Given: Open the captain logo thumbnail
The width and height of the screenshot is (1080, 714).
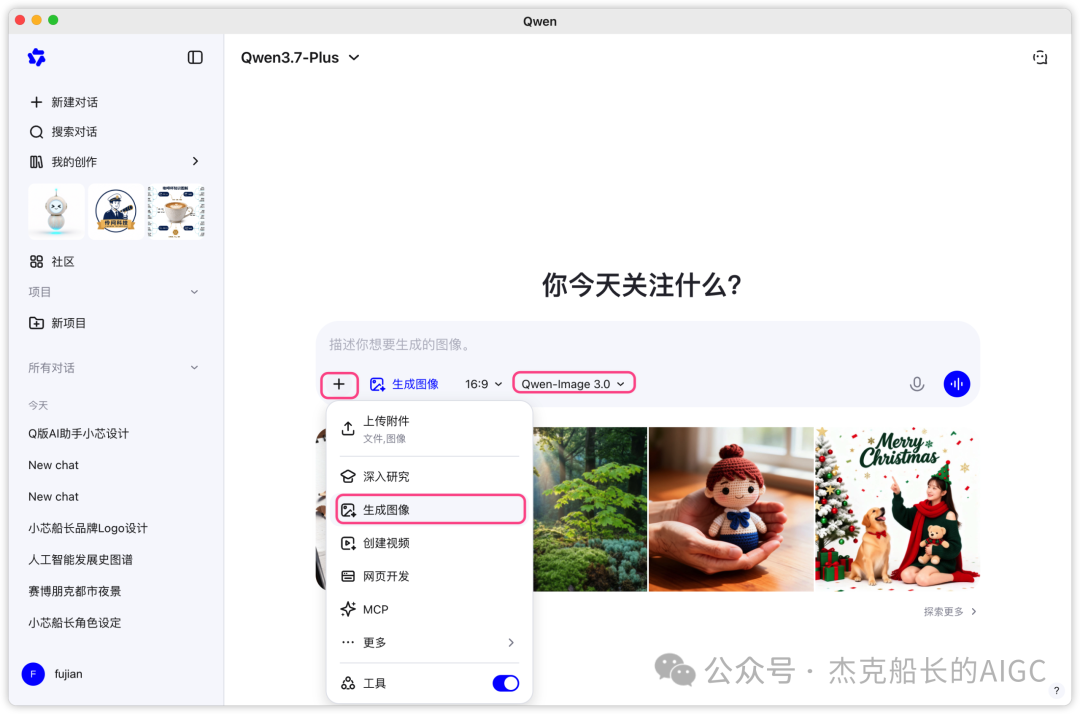Looking at the screenshot, I should coord(116,211).
